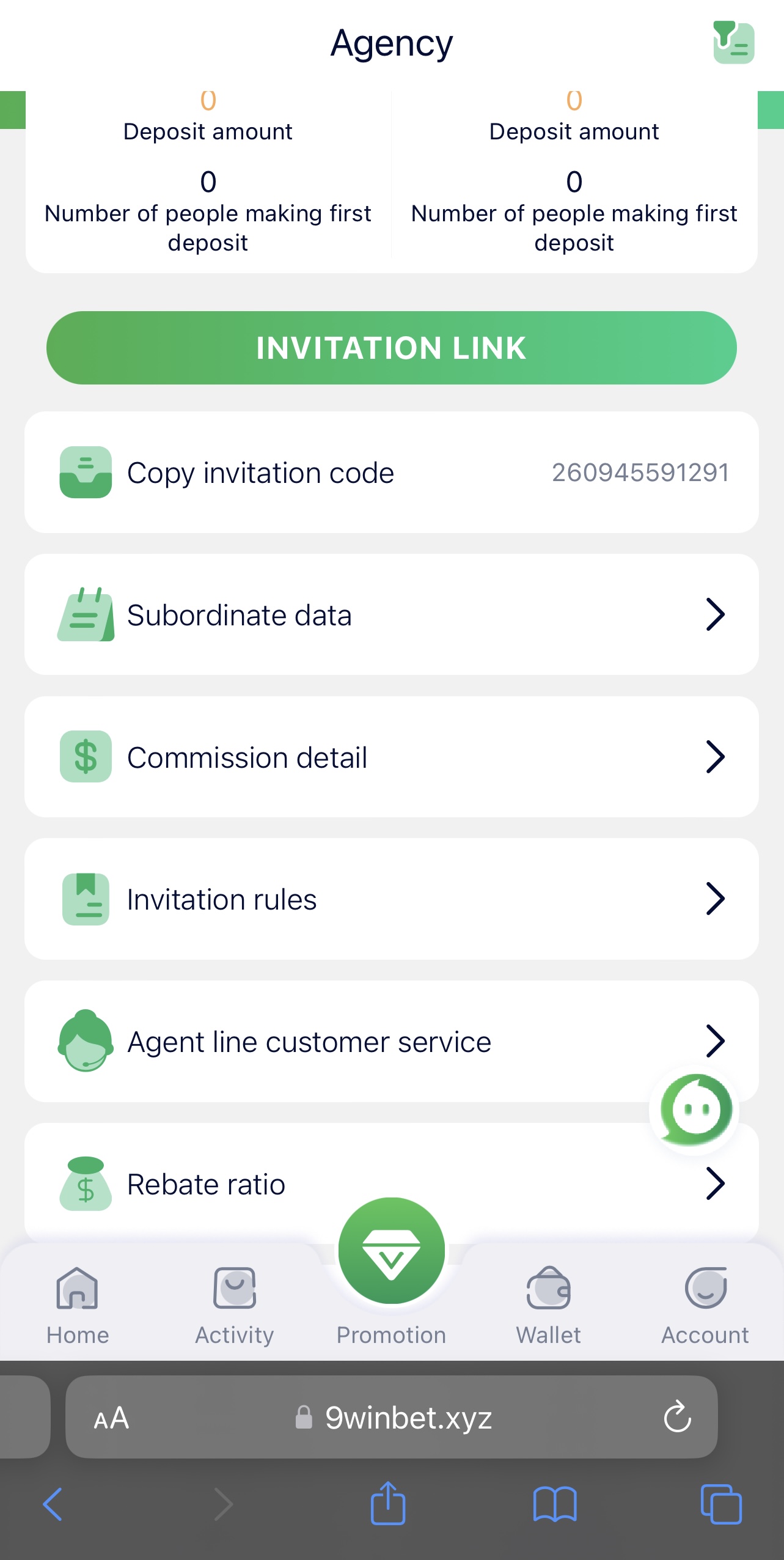This screenshot has height=1560, width=784.
Task: Expand the Rebate ratio row
Action: (x=715, y=1183)
